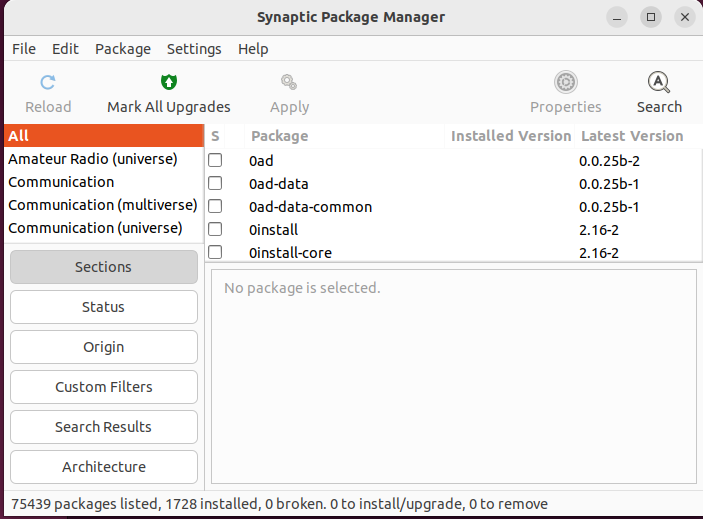Viewport: 703px width, 519px height.
Task: Select the Amateur Radio (universe) section
Action: coord(104,159)
